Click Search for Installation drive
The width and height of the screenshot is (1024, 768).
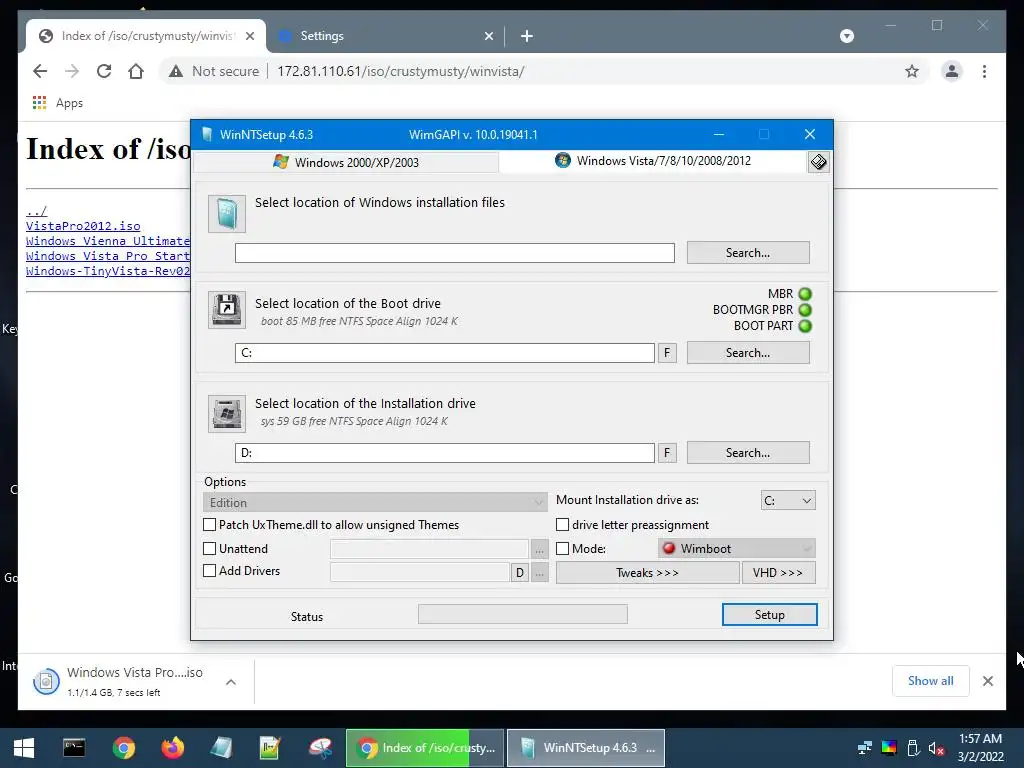748,453
